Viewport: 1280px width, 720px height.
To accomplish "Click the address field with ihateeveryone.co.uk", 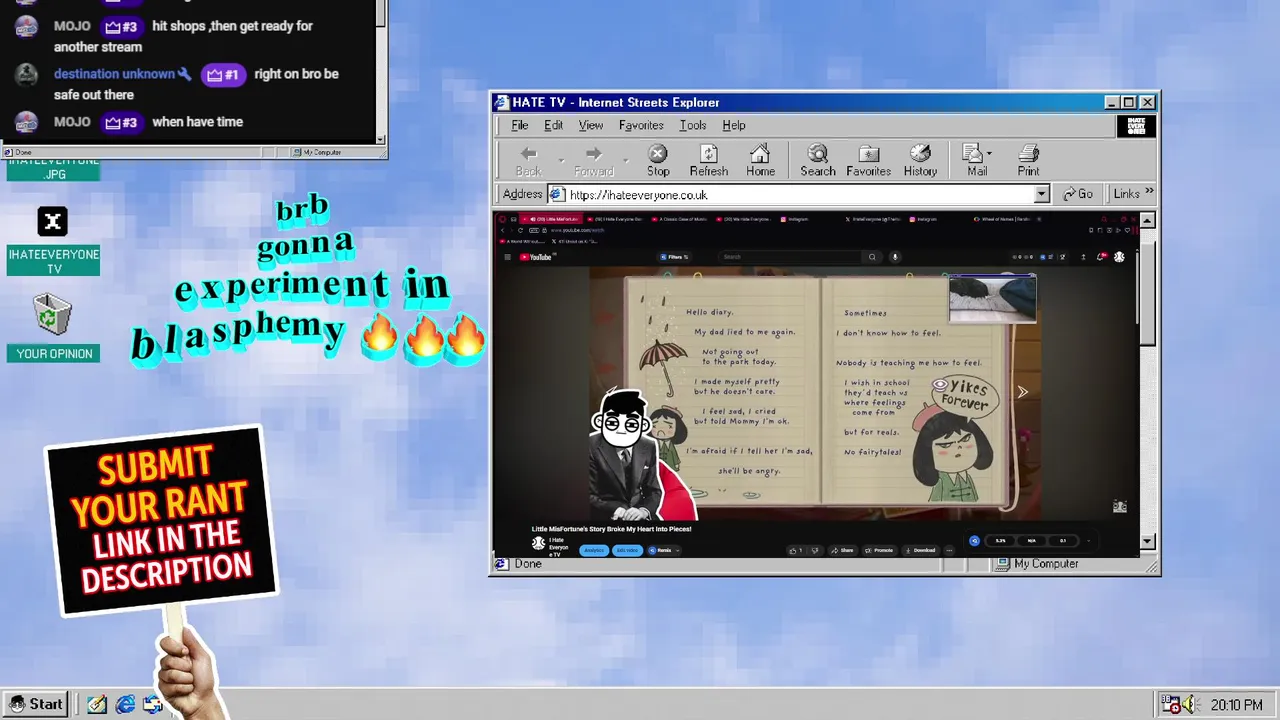I will pos(798,194).
